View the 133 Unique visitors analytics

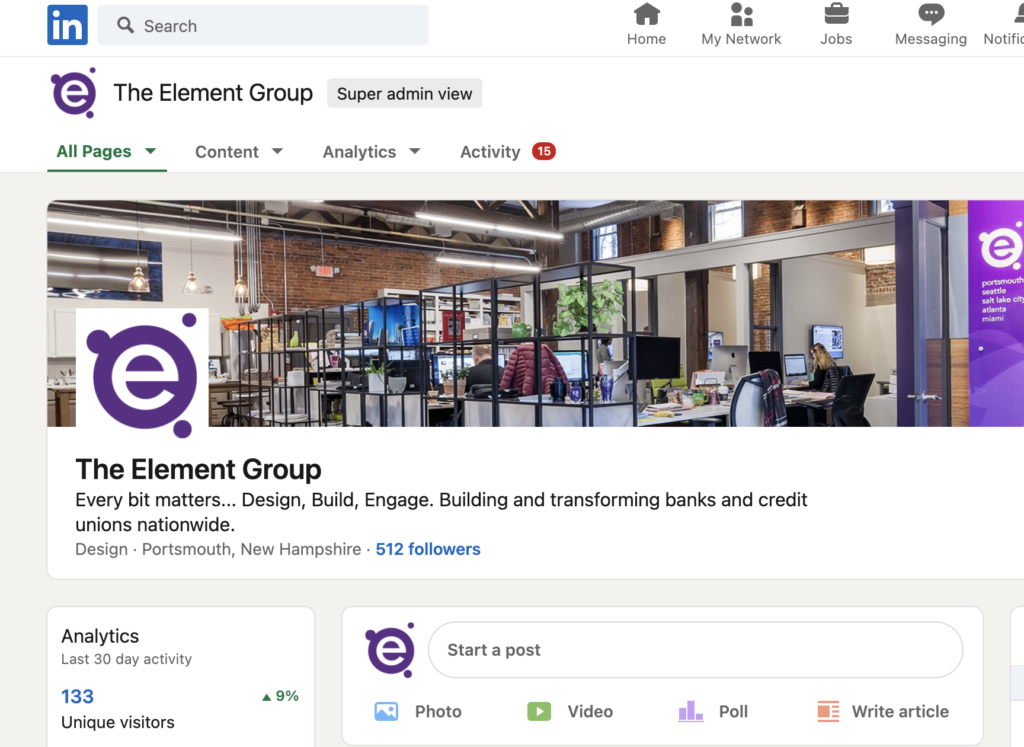[x=118, y=708]
